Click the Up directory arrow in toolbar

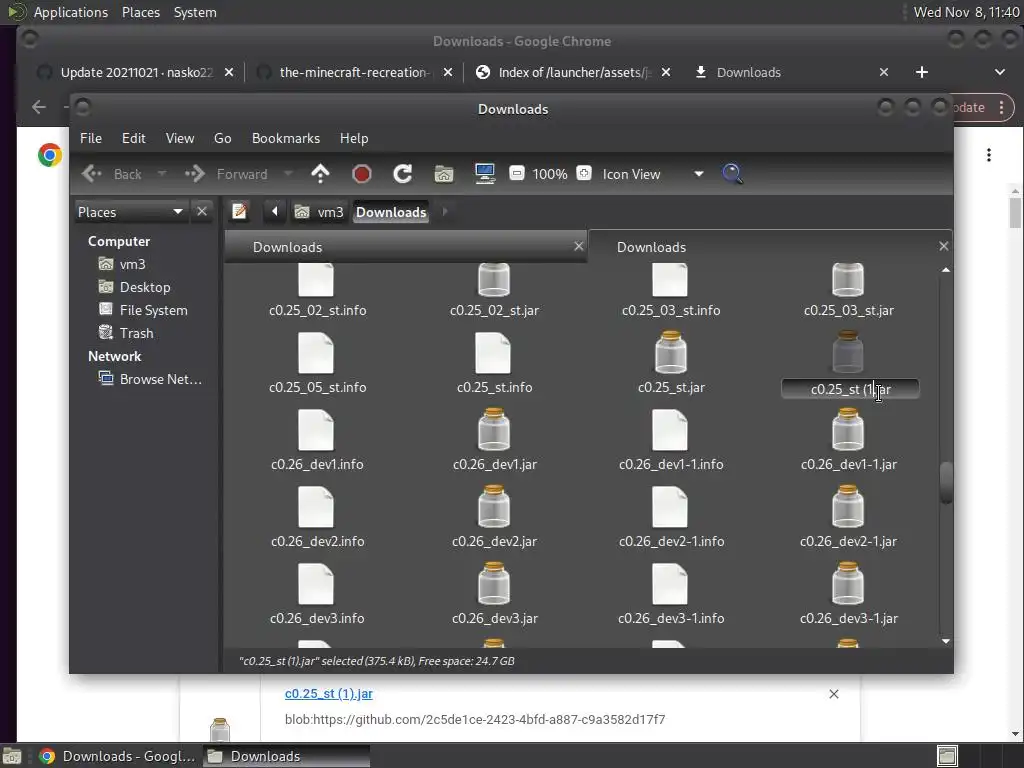tap(320, 174)
